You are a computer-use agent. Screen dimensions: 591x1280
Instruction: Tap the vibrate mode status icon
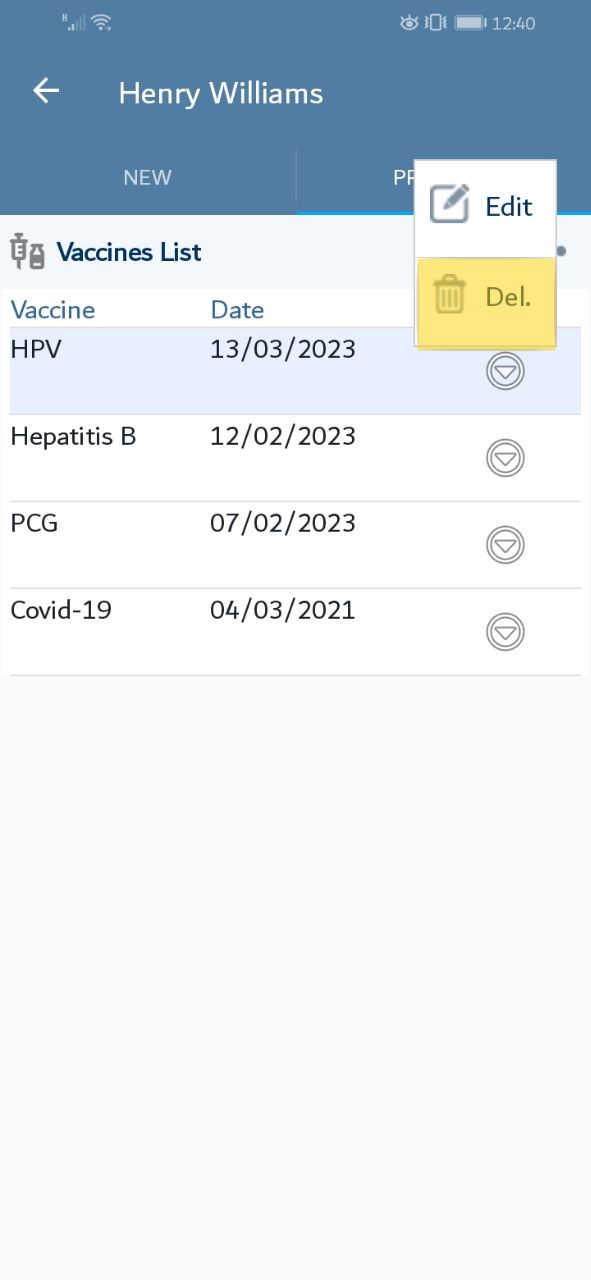point(435,22)
